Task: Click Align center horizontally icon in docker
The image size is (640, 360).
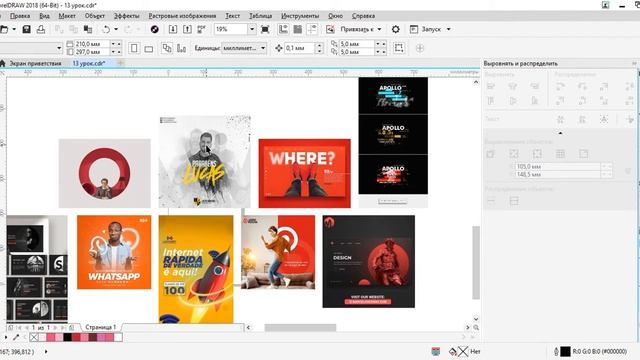Action: [x=513, y=87]
